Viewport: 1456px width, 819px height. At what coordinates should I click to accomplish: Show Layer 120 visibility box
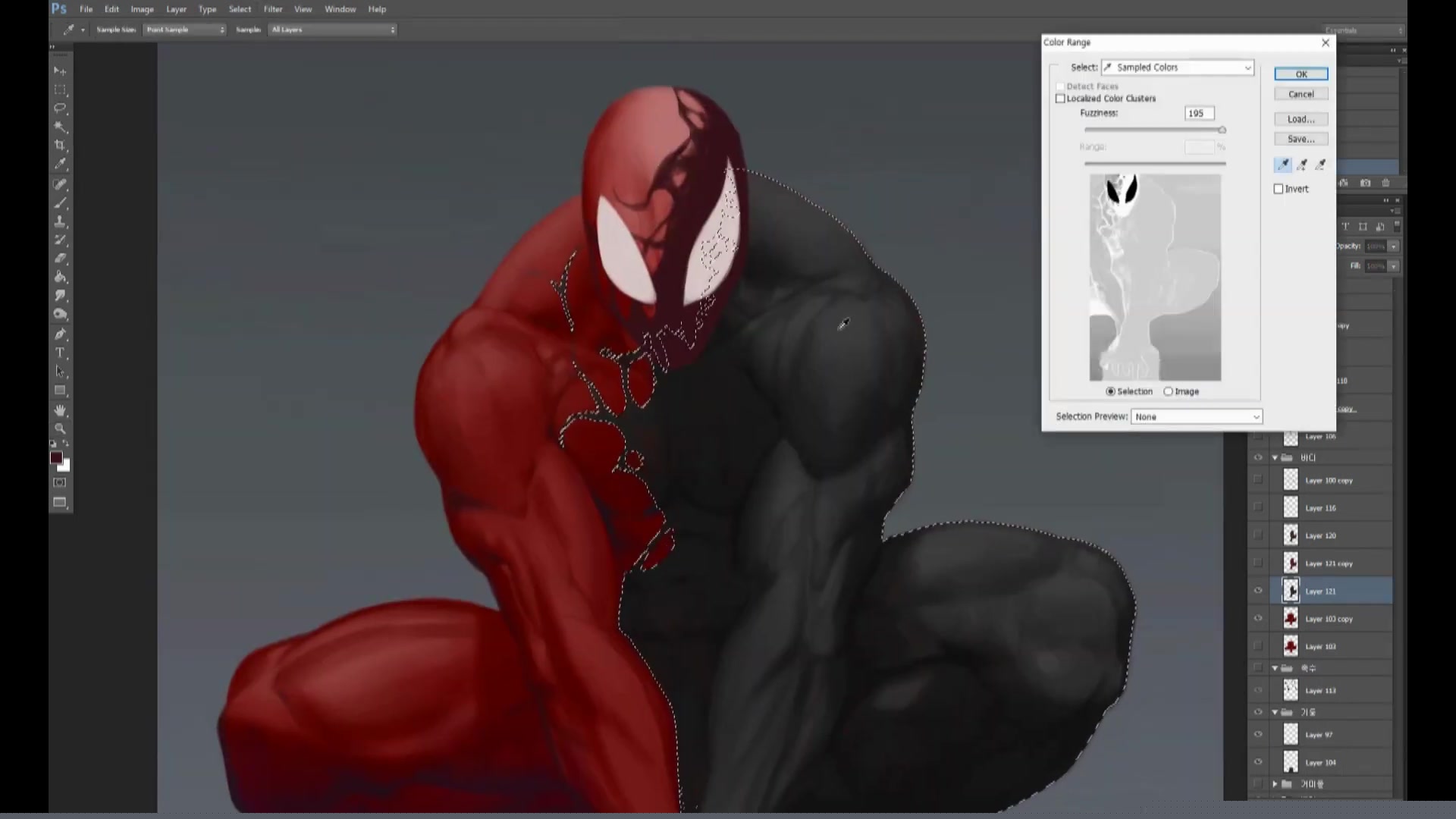(1258, 535)
